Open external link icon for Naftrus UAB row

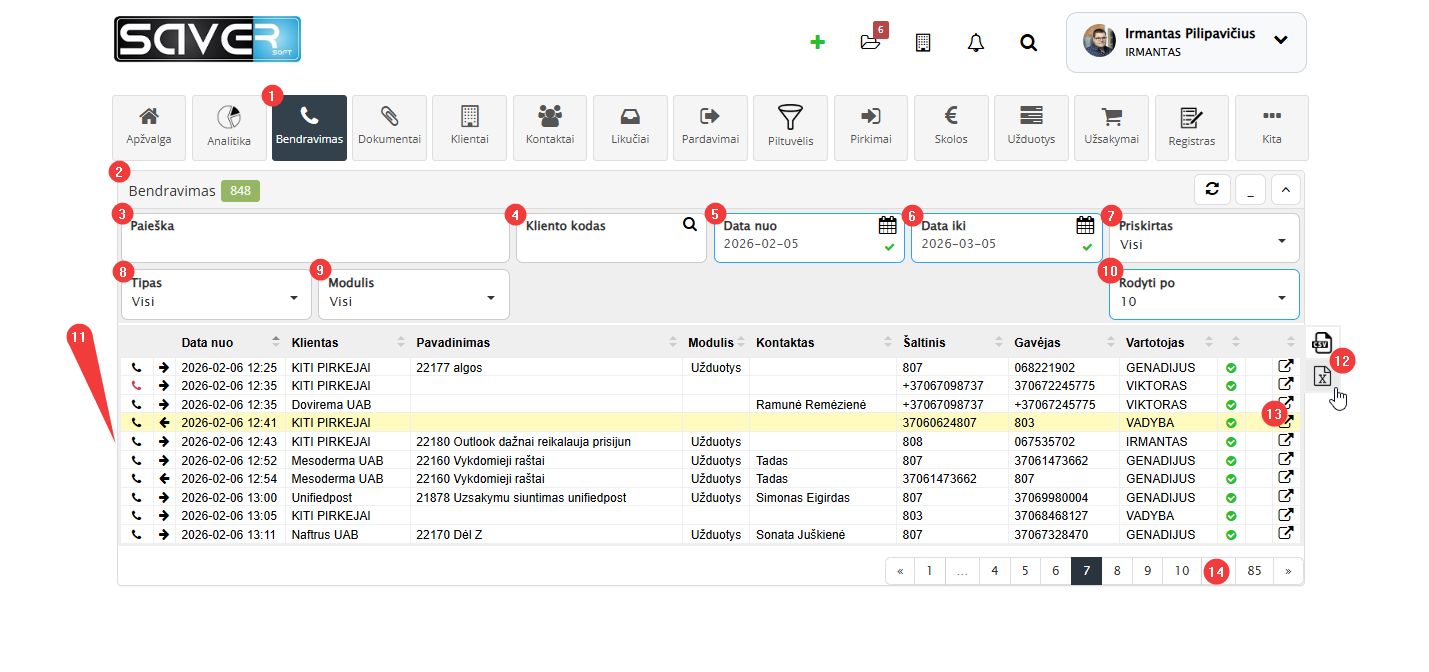point(1286,534)
